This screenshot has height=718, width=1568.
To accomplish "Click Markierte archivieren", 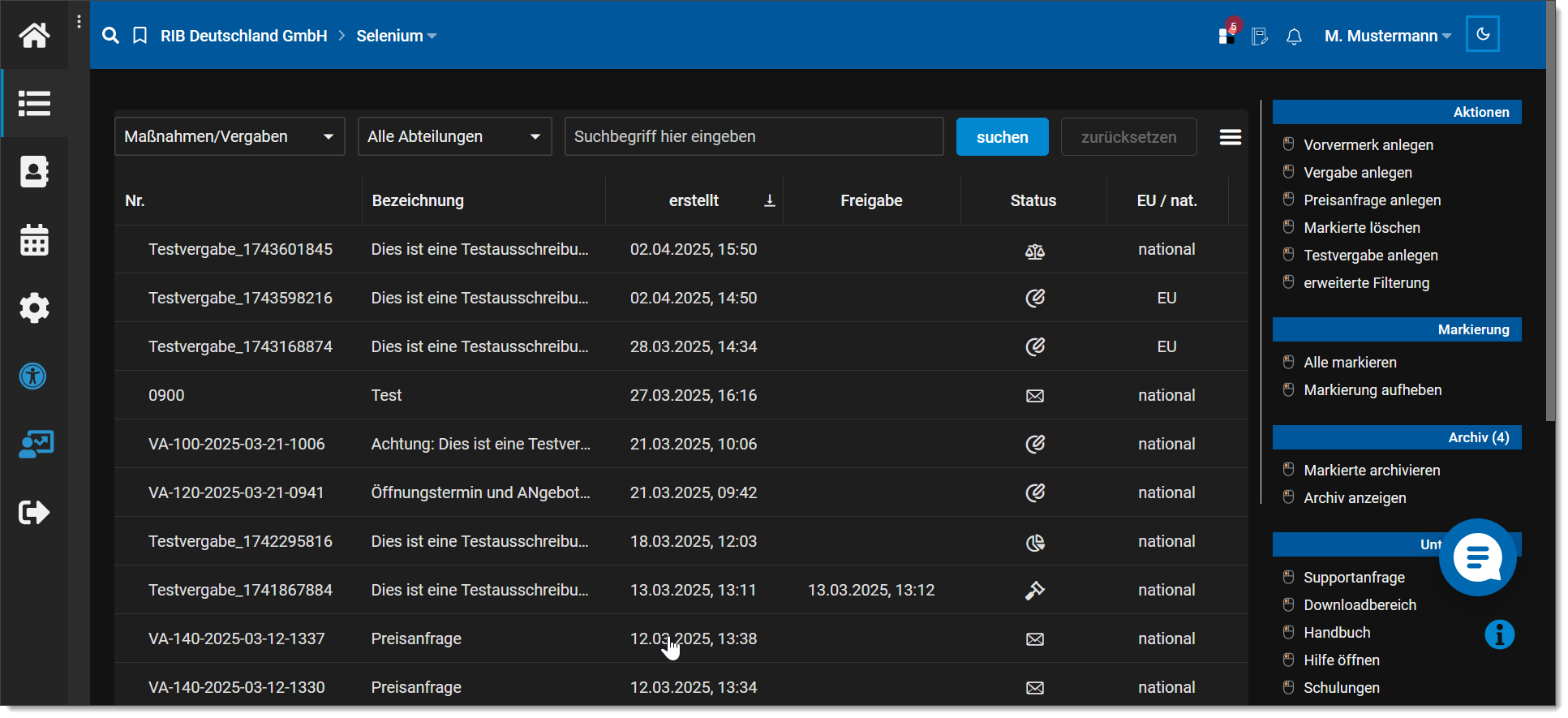I will (x=1372, y=471).
